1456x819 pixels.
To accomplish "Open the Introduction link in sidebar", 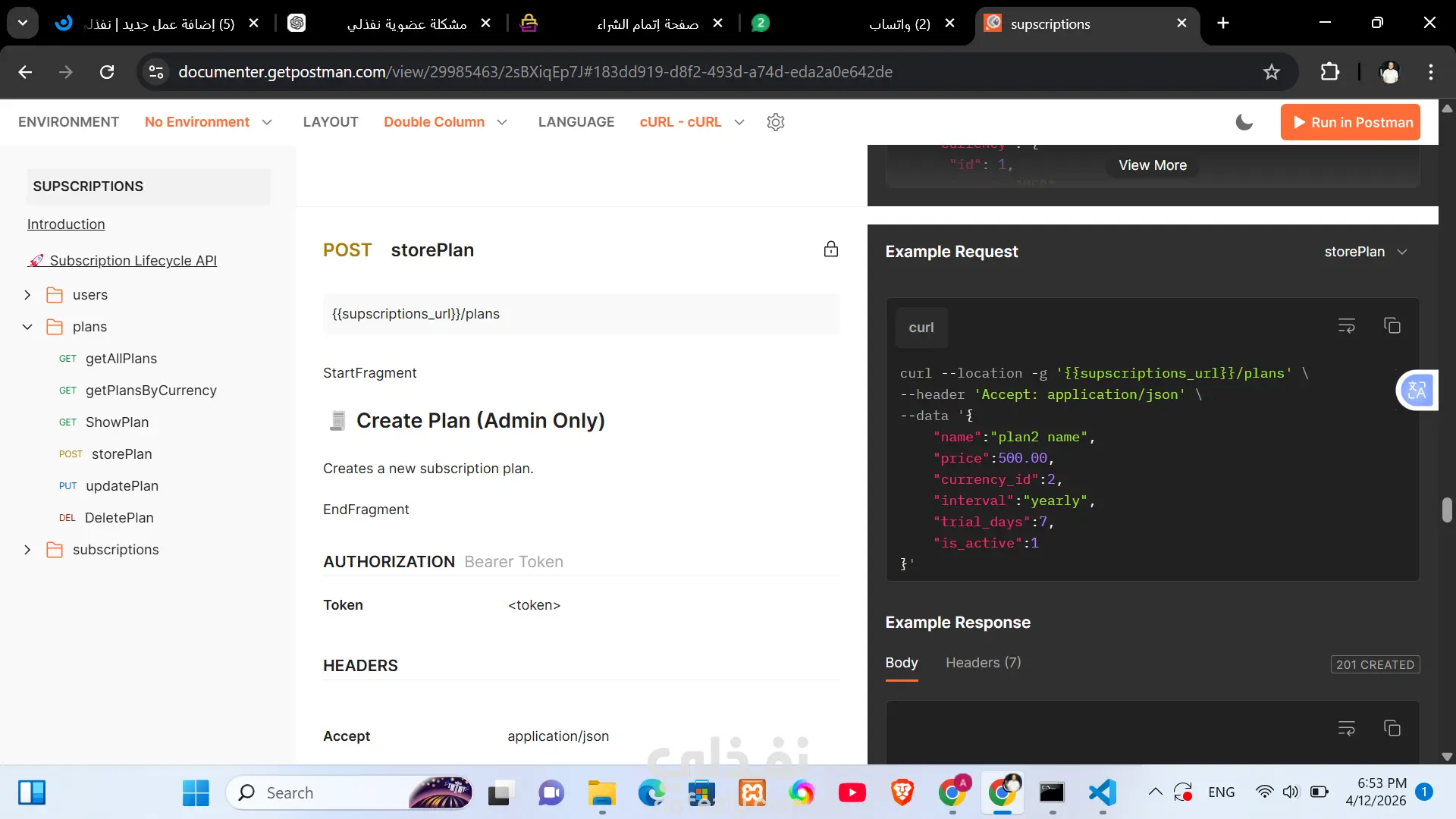I will click(66, 224).
